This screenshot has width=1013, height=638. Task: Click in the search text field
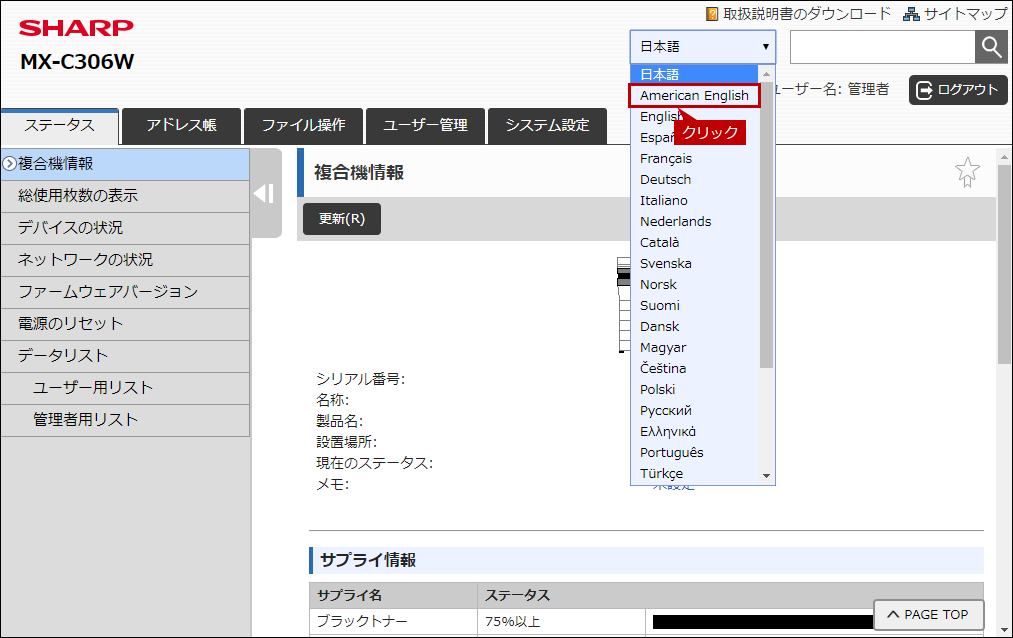(x=882, y=46)
